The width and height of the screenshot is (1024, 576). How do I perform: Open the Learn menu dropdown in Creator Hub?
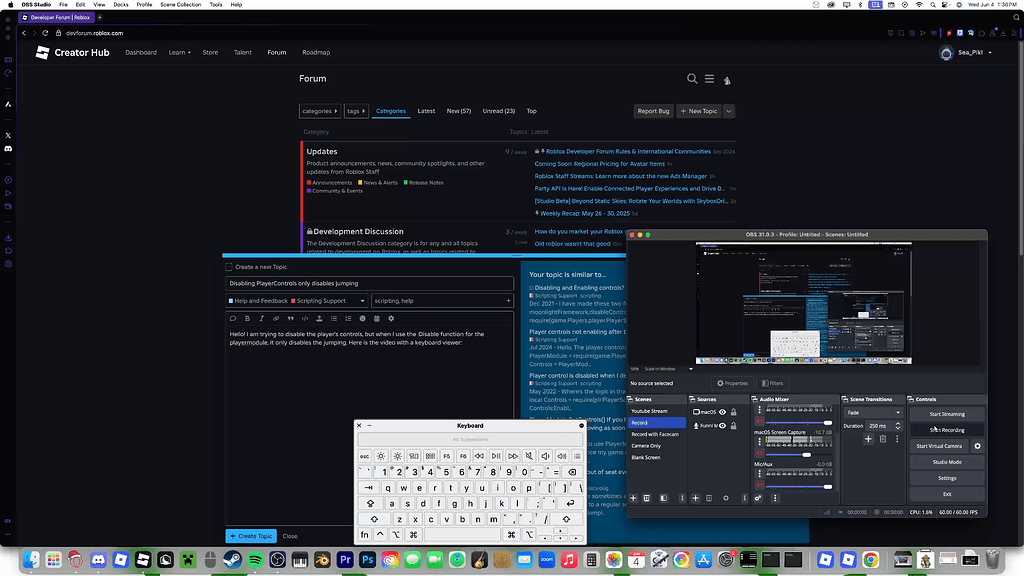coord(180,52)
